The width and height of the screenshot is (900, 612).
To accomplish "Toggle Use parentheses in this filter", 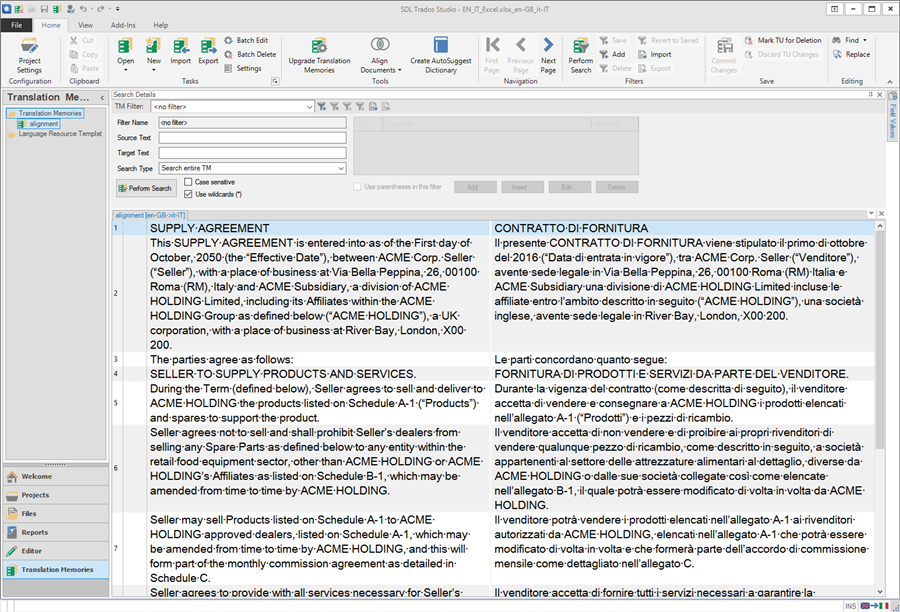I will tap(357, 187).
